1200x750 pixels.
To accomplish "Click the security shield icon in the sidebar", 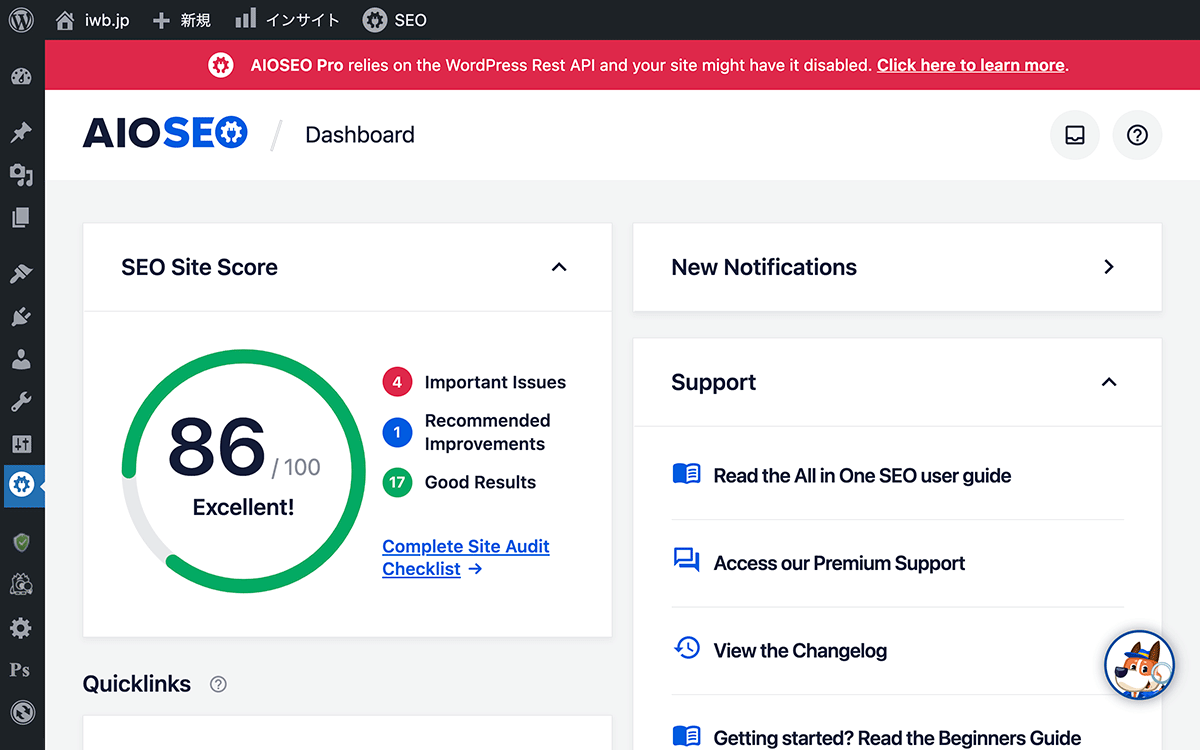I will 21,543.
